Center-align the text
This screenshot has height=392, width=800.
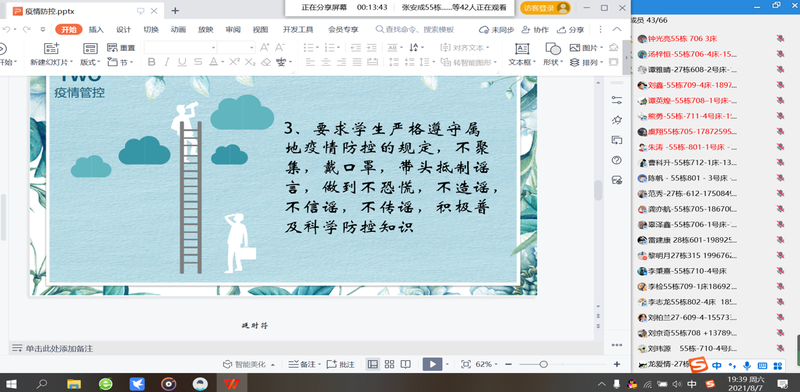pyautogui.click(x=326, y=62)
